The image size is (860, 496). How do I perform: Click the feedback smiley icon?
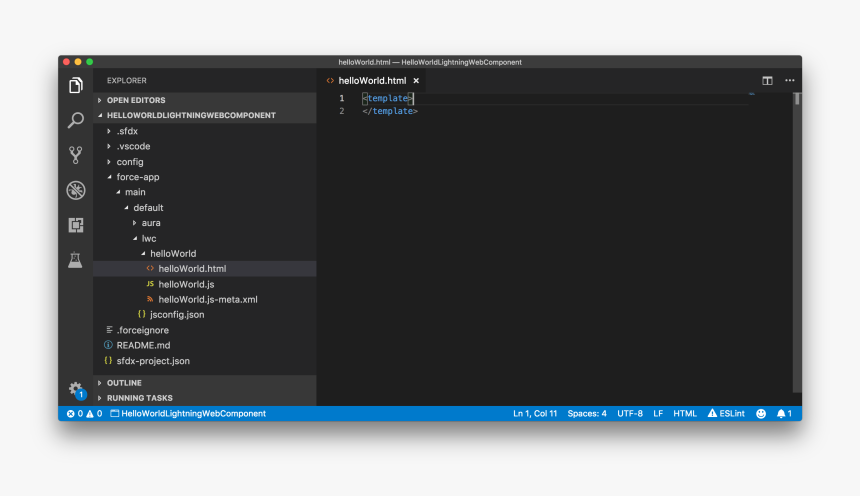pyautogui.click(x=761, y=414)
